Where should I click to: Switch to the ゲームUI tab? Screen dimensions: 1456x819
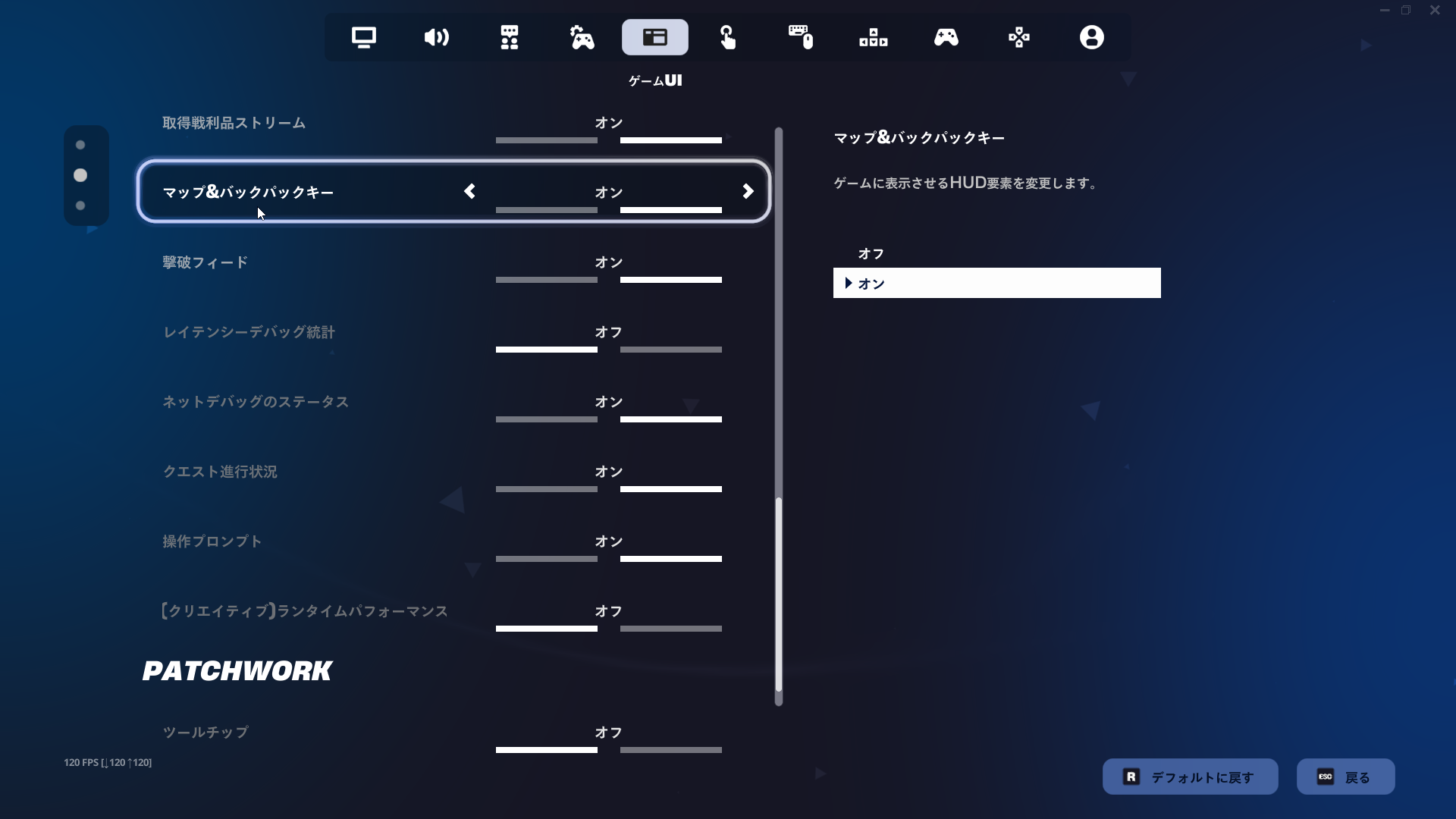coord(654,37)
